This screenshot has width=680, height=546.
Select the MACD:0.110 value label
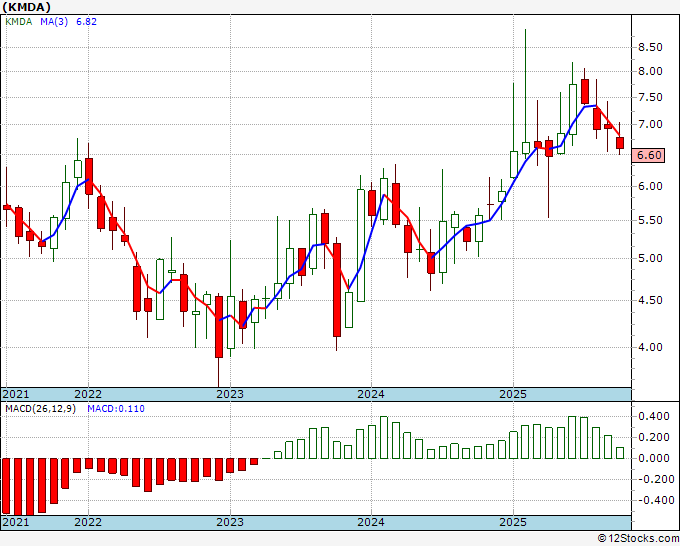(x=116, y=409)
